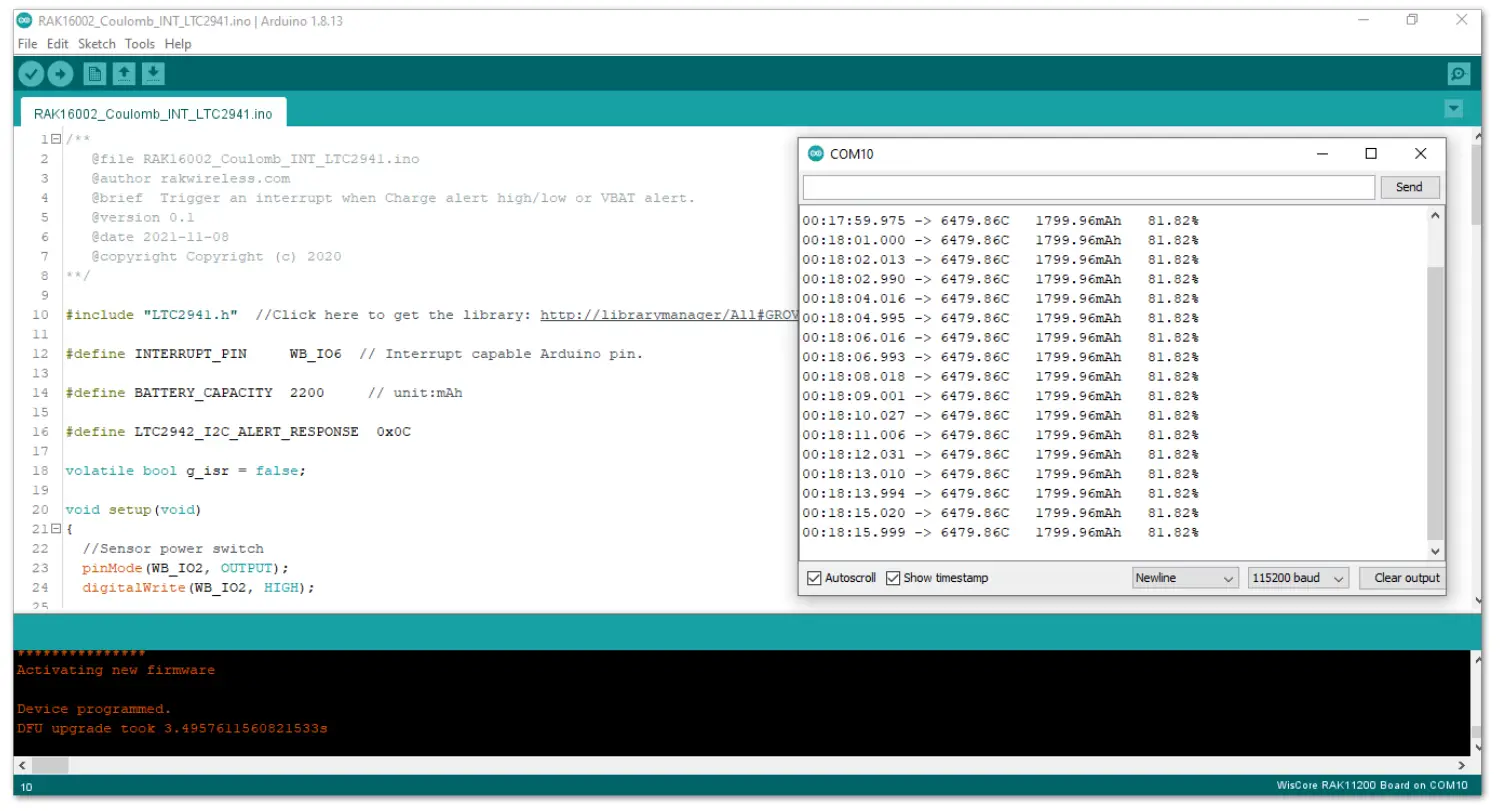1506x811 pixels.
Task: Click the 'DFU upgrade took' console line
Action: coord(172,729)
